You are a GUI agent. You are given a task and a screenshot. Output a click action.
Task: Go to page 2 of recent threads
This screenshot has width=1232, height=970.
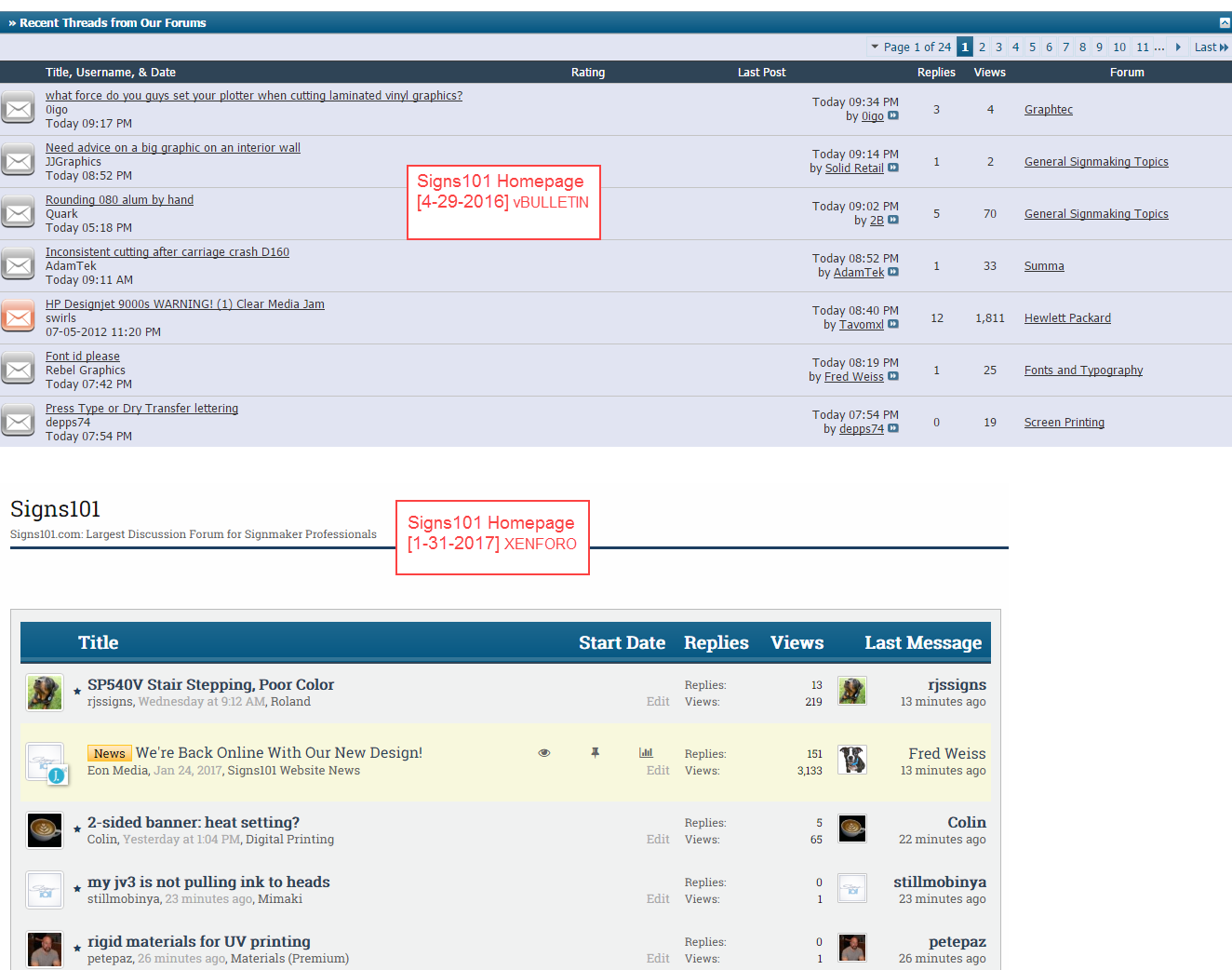(x=982, y=47)
